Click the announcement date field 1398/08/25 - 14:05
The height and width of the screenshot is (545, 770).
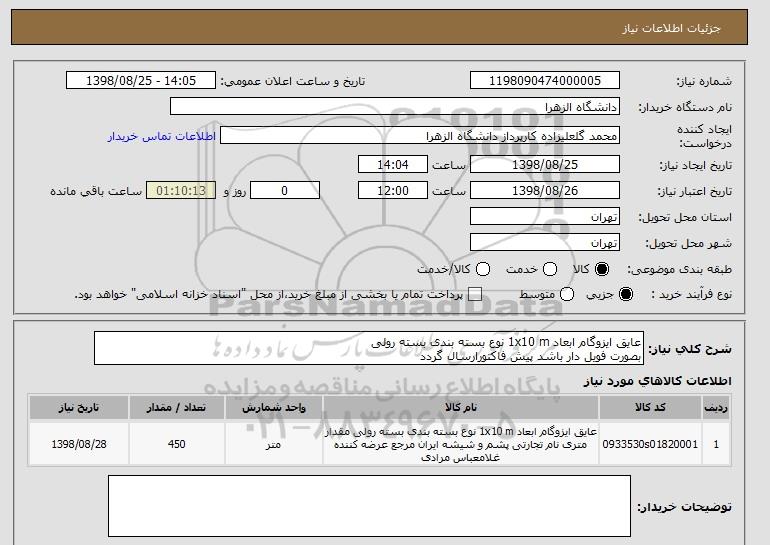point(141,81)
